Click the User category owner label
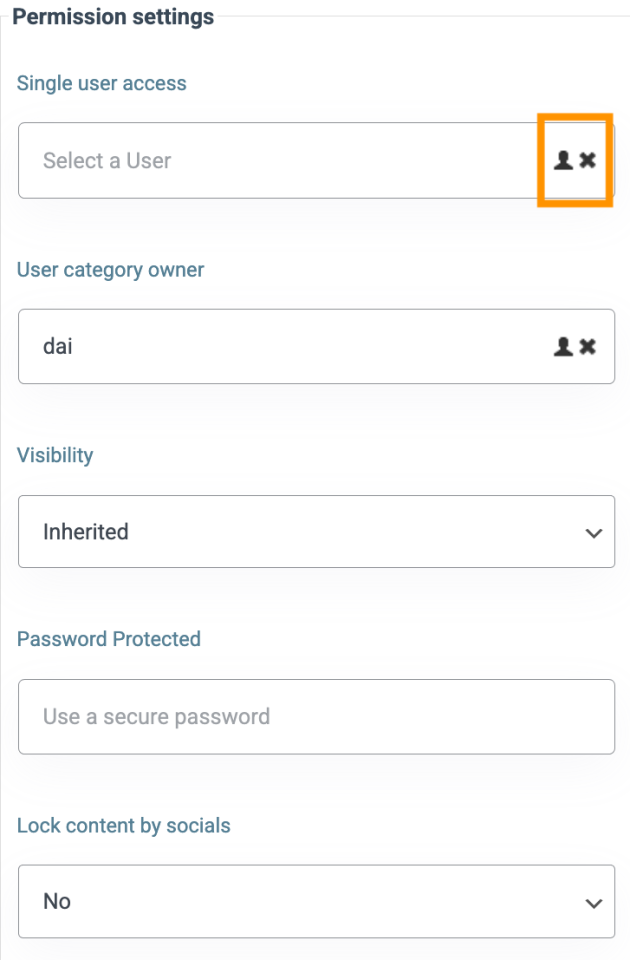 pyautogui.click(x=111, y=269)
